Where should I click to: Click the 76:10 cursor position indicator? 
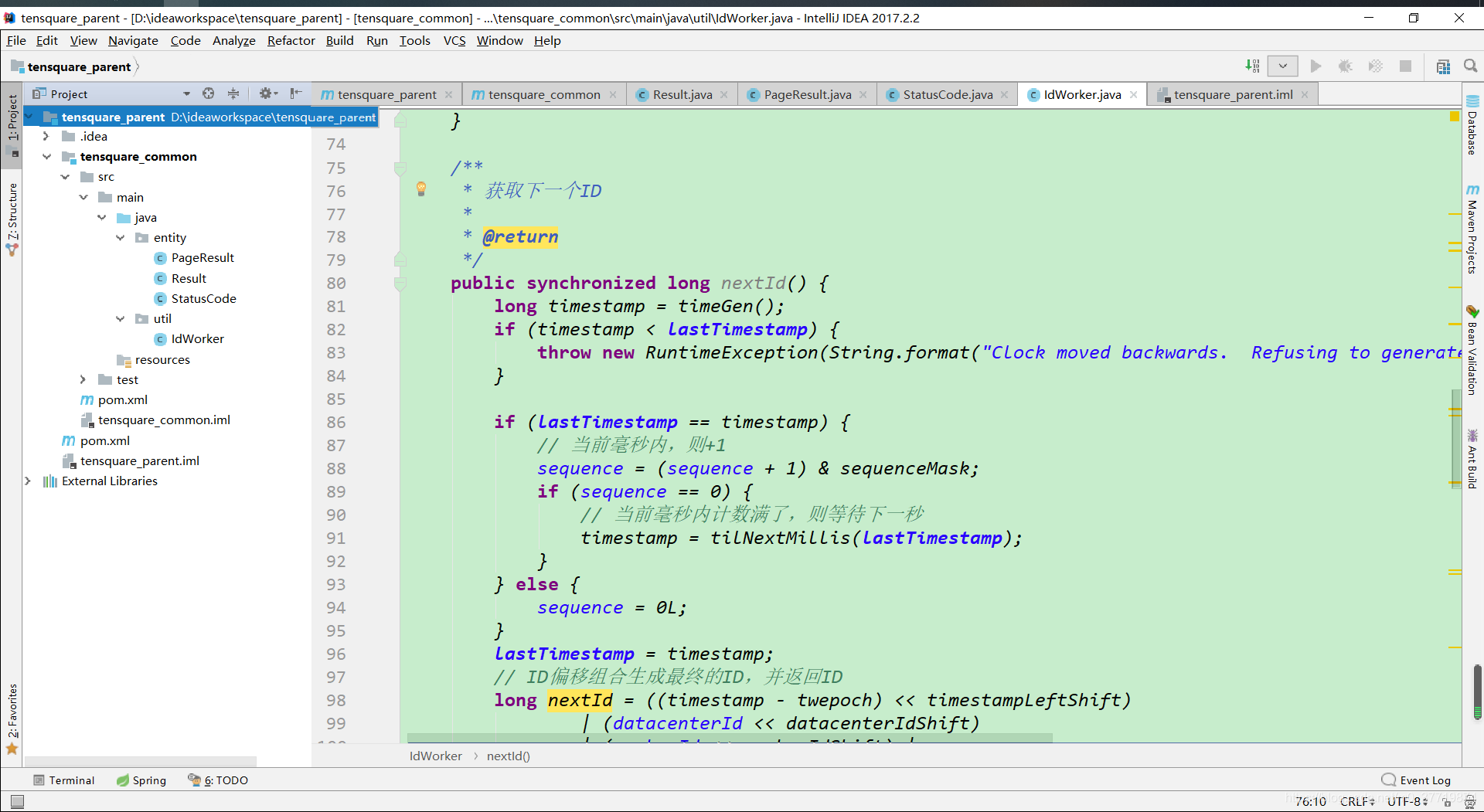point(1310,801)
